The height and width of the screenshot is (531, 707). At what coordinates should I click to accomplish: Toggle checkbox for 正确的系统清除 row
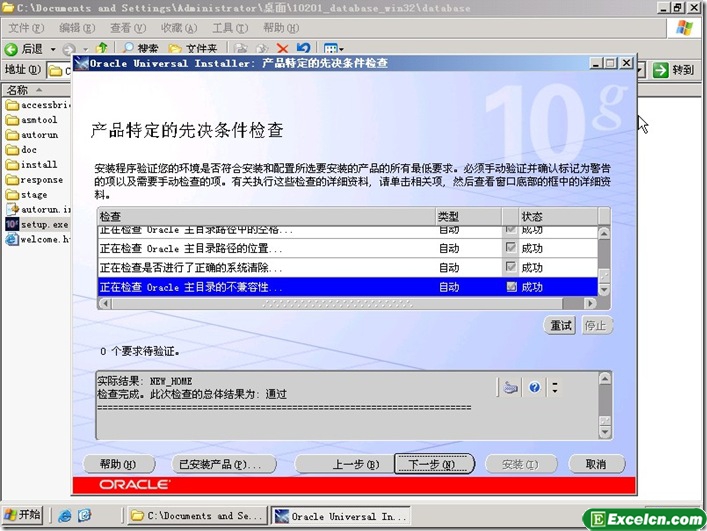coord(511,267)
